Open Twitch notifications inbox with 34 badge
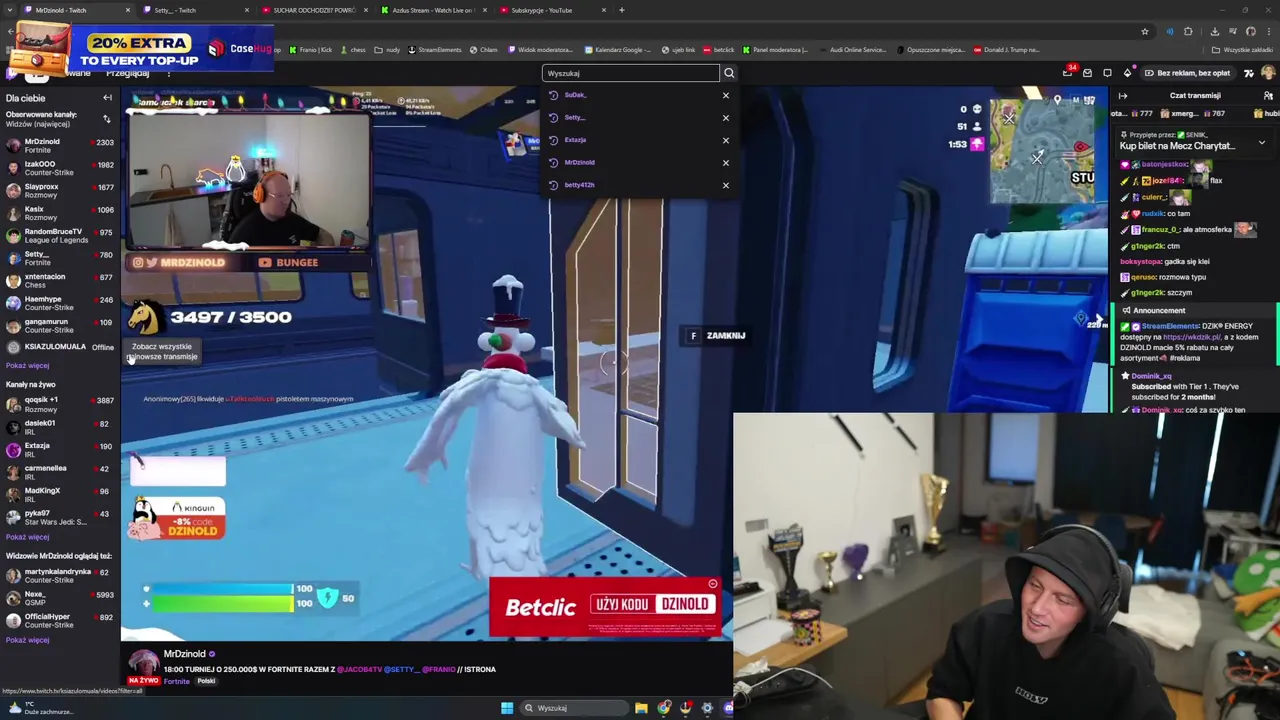Image resolution: width=1280 pixels, height=720 pixels. [1067, 73]
